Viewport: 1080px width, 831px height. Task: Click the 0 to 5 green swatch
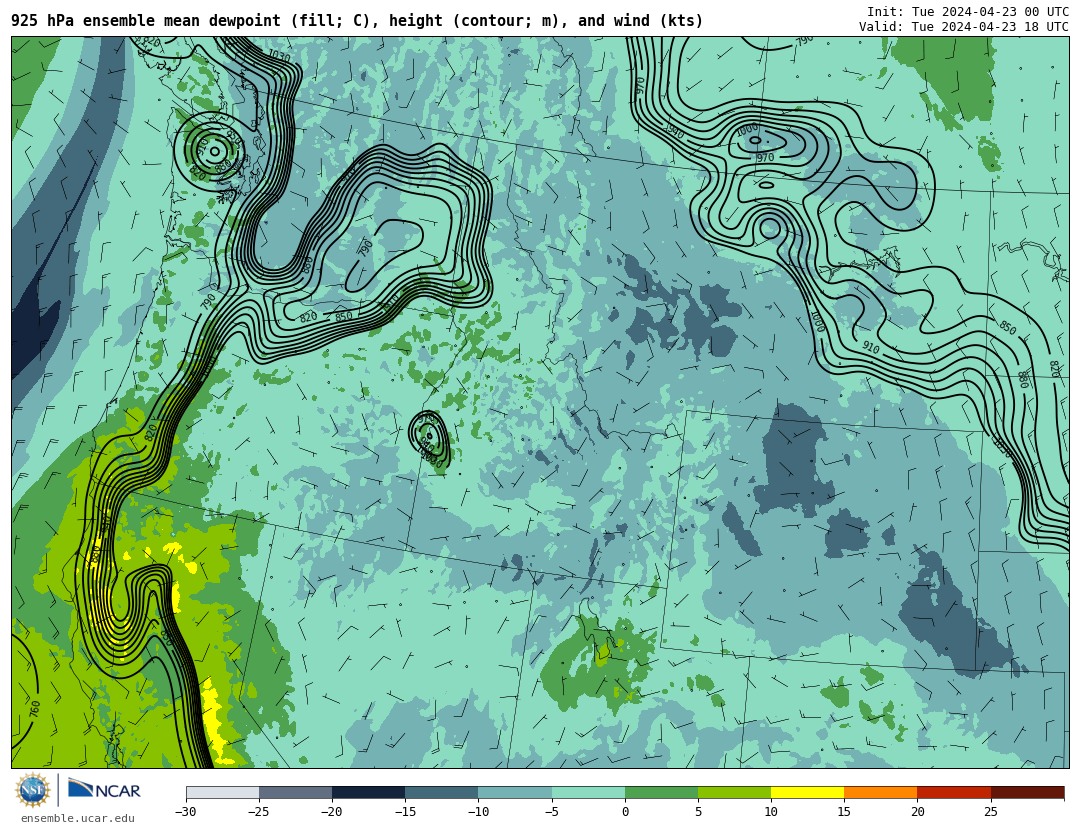[661, 793]
